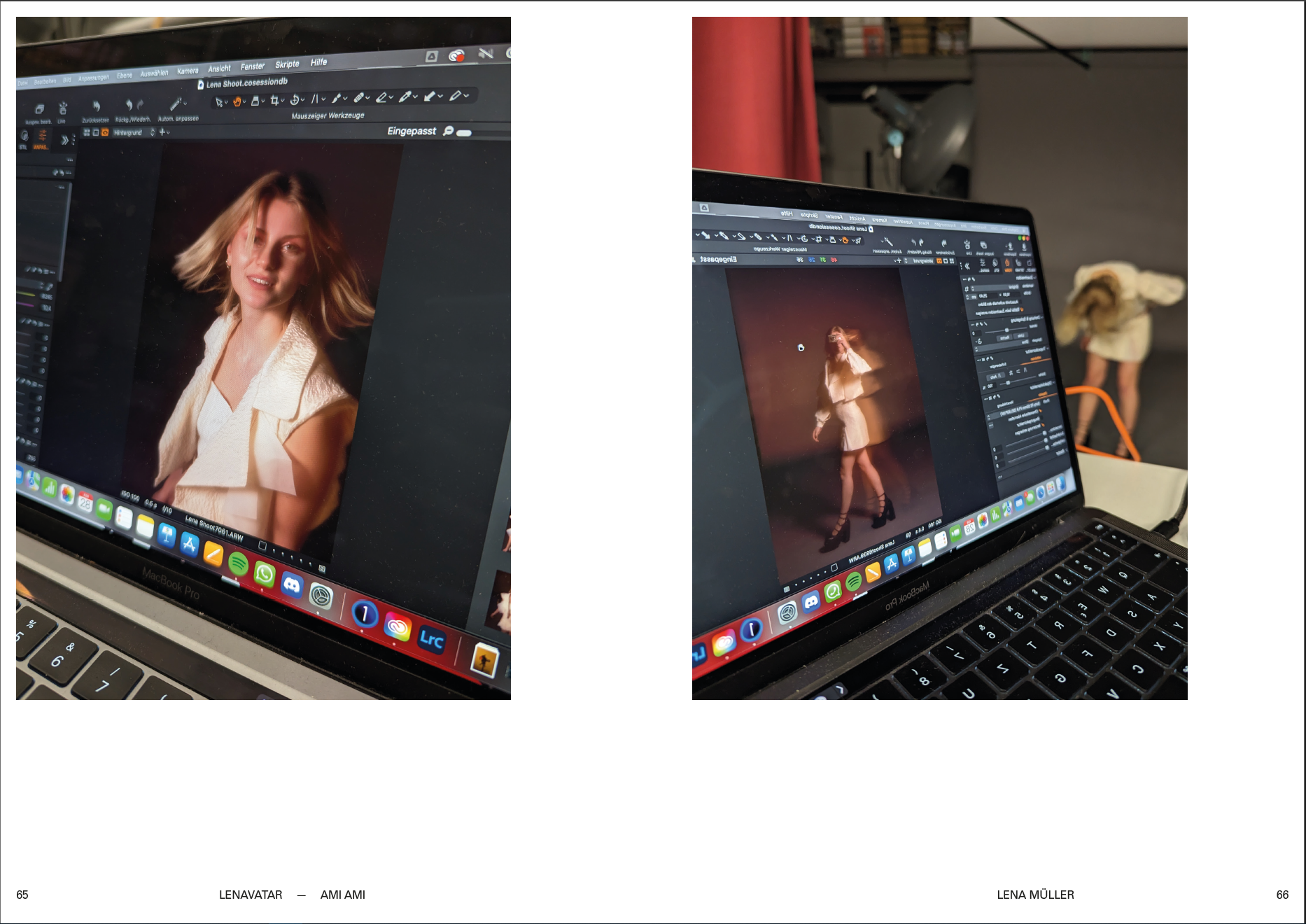
Task: Toggle the orange proof icon beside Hintergrund, left photo
Action: coord(105,132)
